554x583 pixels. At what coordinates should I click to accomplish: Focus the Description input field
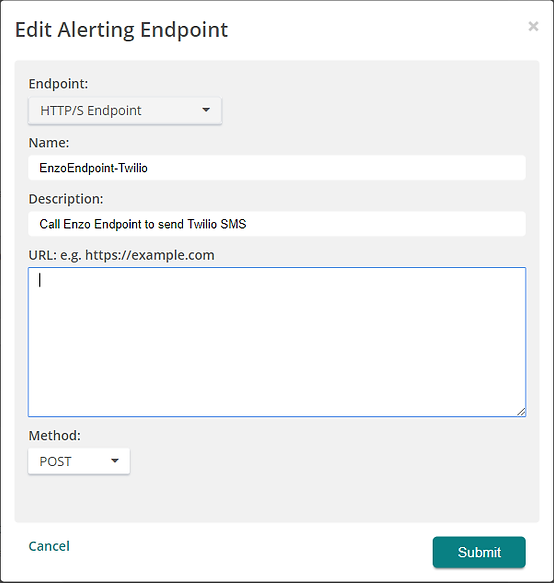click(277, 224)
